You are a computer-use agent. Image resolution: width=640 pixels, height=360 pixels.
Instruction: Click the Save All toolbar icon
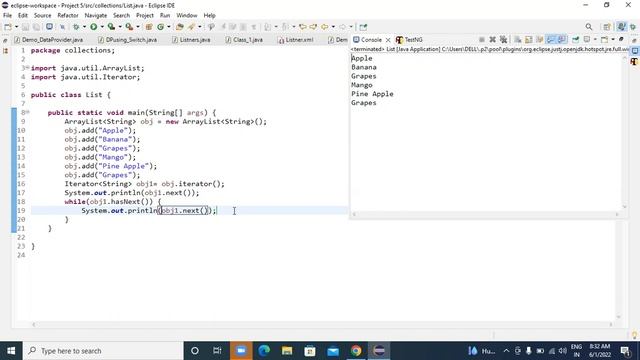(36, 27)
